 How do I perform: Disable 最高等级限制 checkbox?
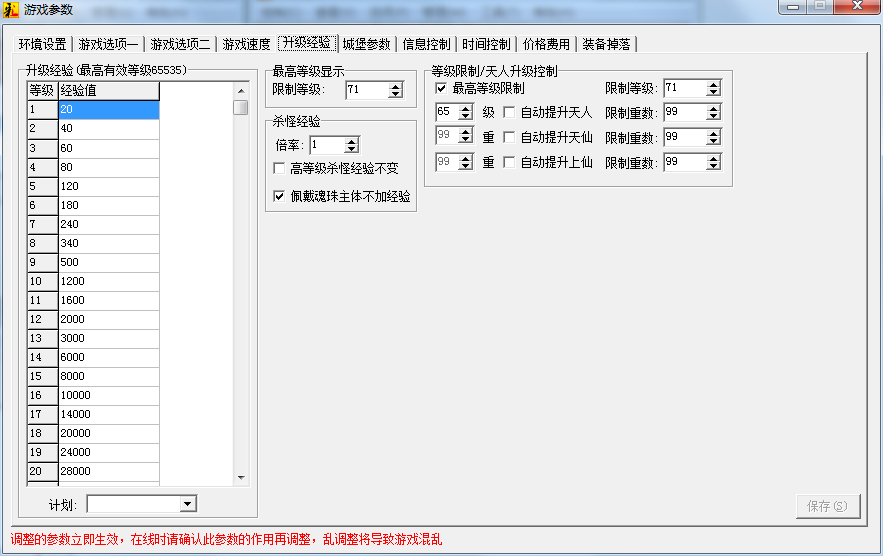tap(441, 88)
